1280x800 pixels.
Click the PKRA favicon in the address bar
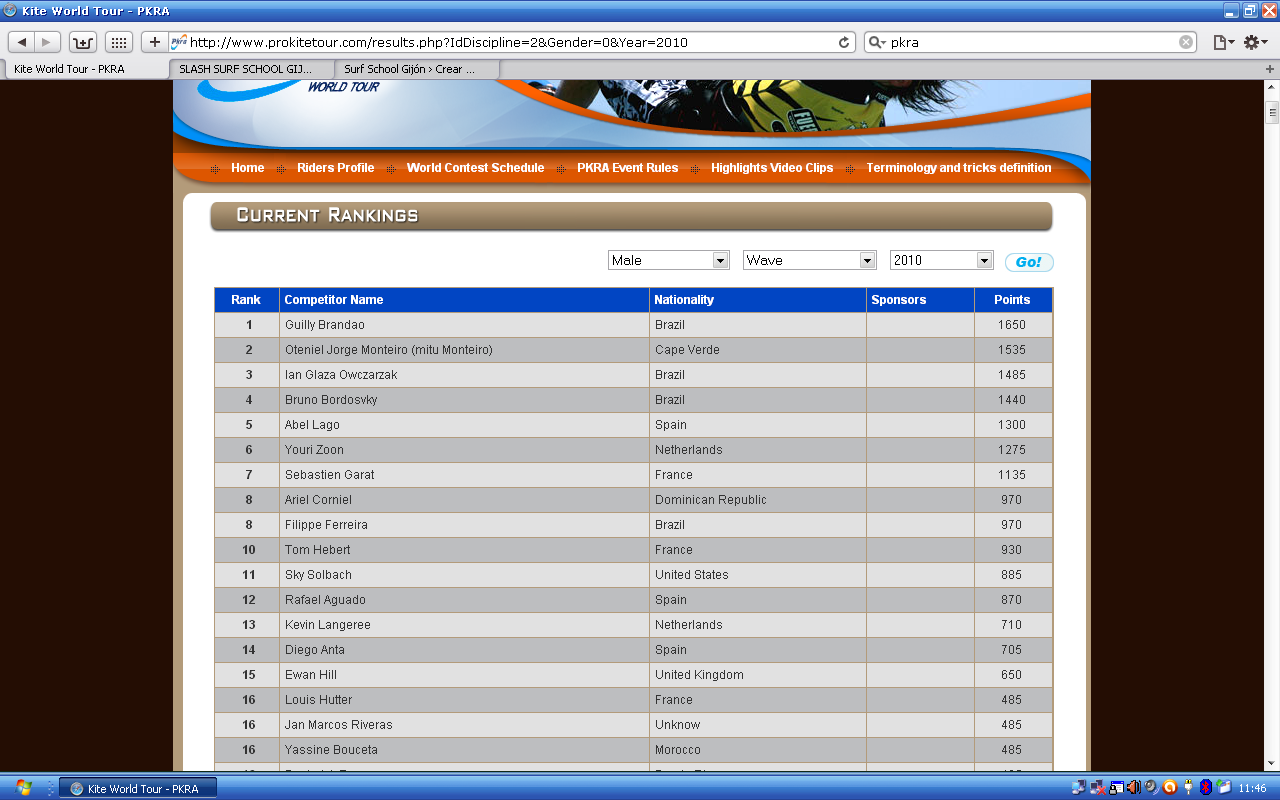179,42
